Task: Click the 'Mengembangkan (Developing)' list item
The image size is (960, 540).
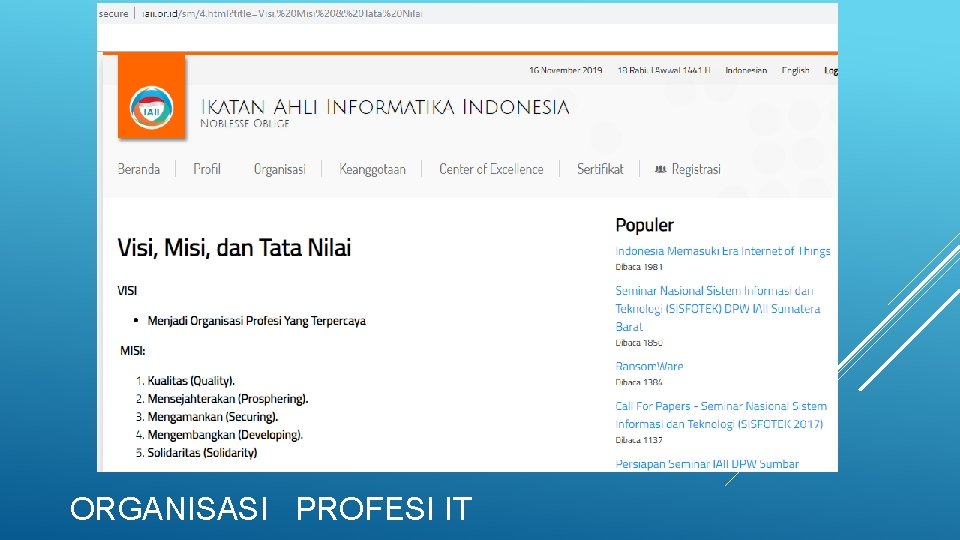Action: tap(225, 435)
